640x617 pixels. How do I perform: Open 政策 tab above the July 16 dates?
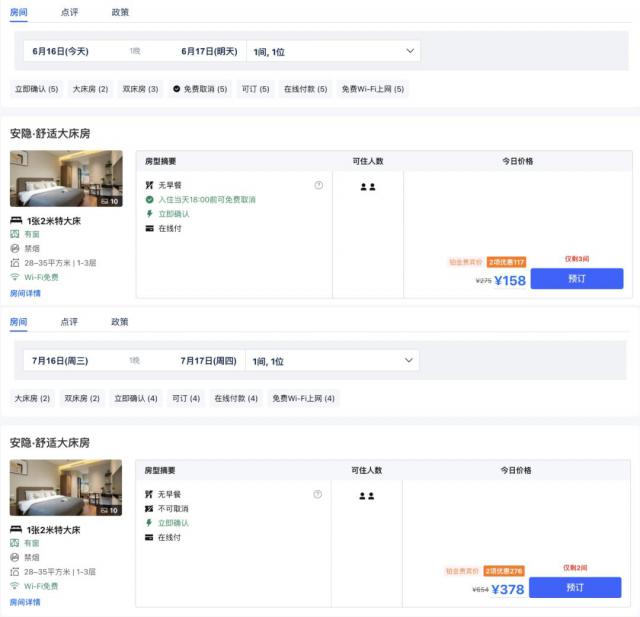click(120, 322)
